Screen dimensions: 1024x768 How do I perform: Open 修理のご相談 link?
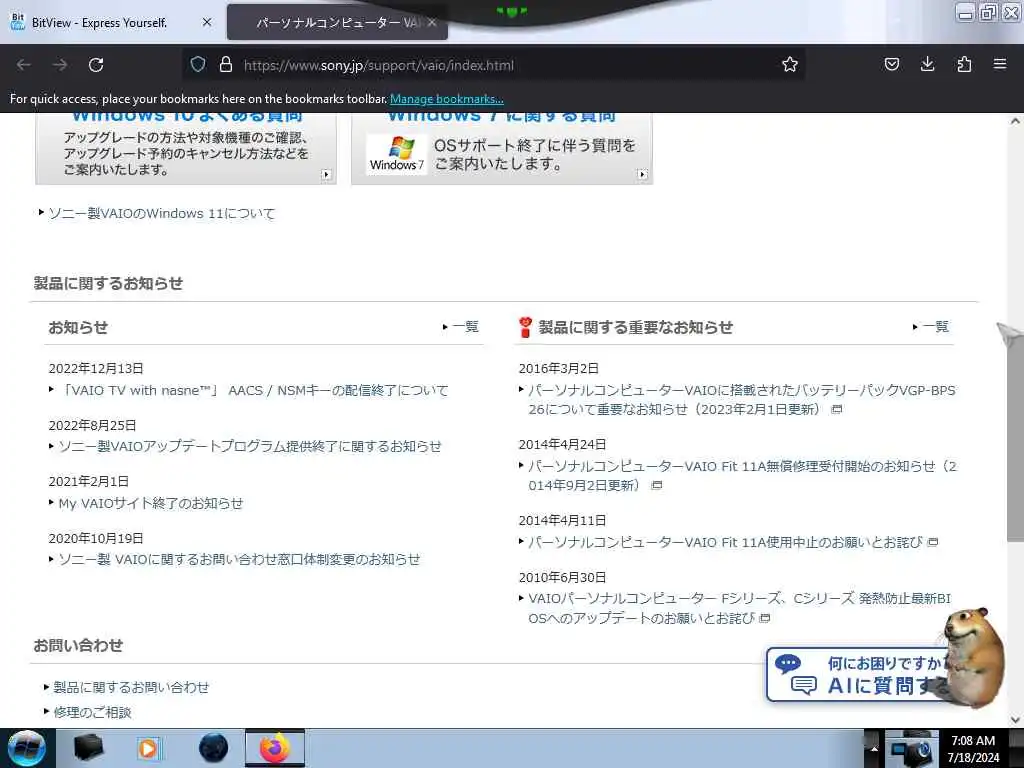coord(92,712)
